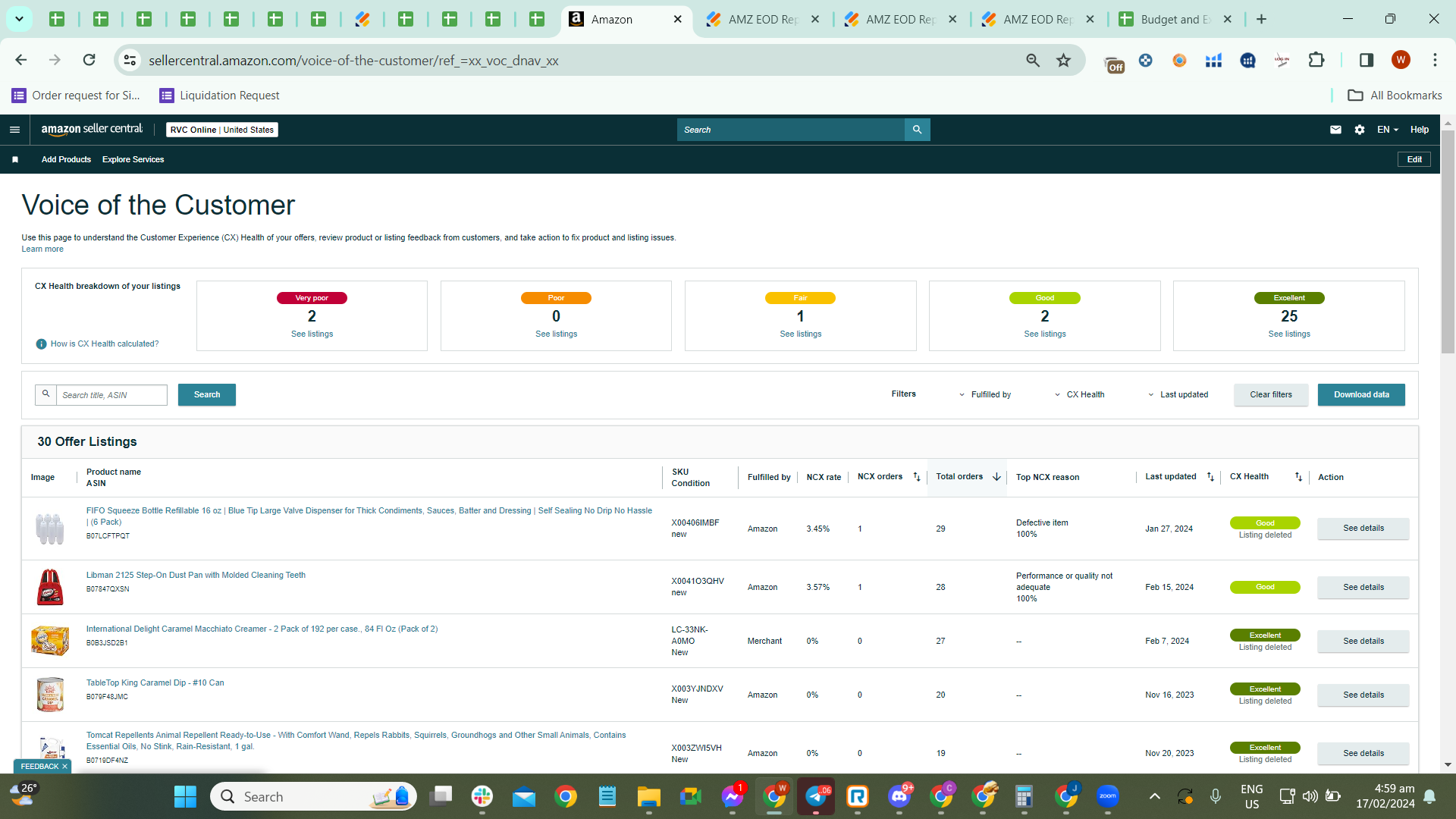
Task: Open the Explore Services menu item
Action: [133, 159]
